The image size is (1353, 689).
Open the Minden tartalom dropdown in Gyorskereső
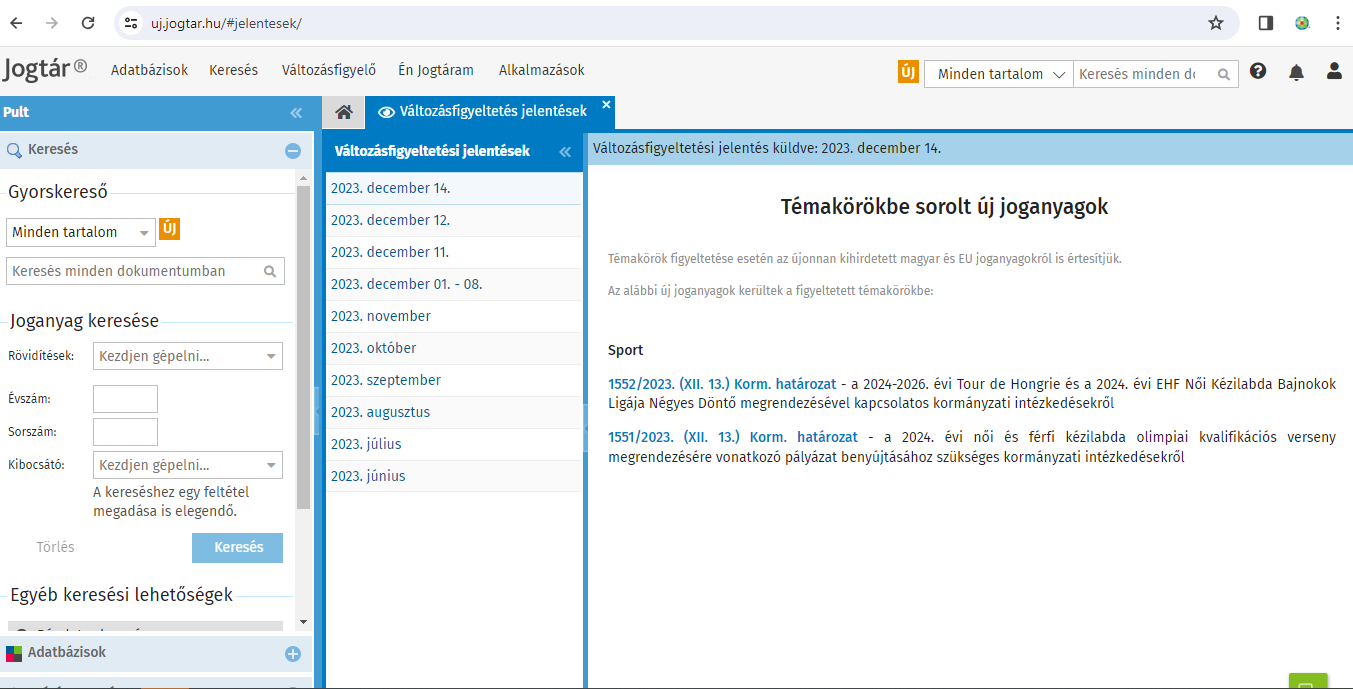point(81,232)
